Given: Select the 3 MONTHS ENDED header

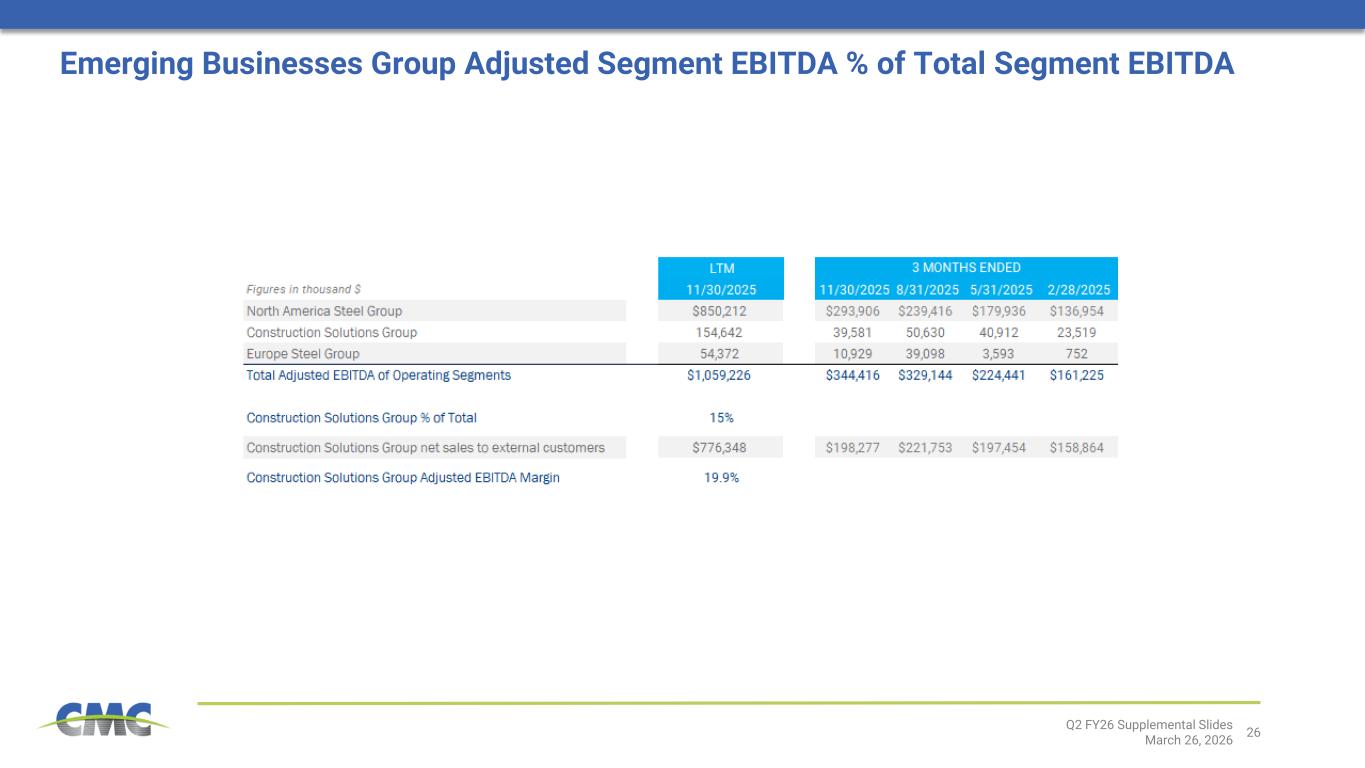Looking at the screenshot, I should coord(965,268).
